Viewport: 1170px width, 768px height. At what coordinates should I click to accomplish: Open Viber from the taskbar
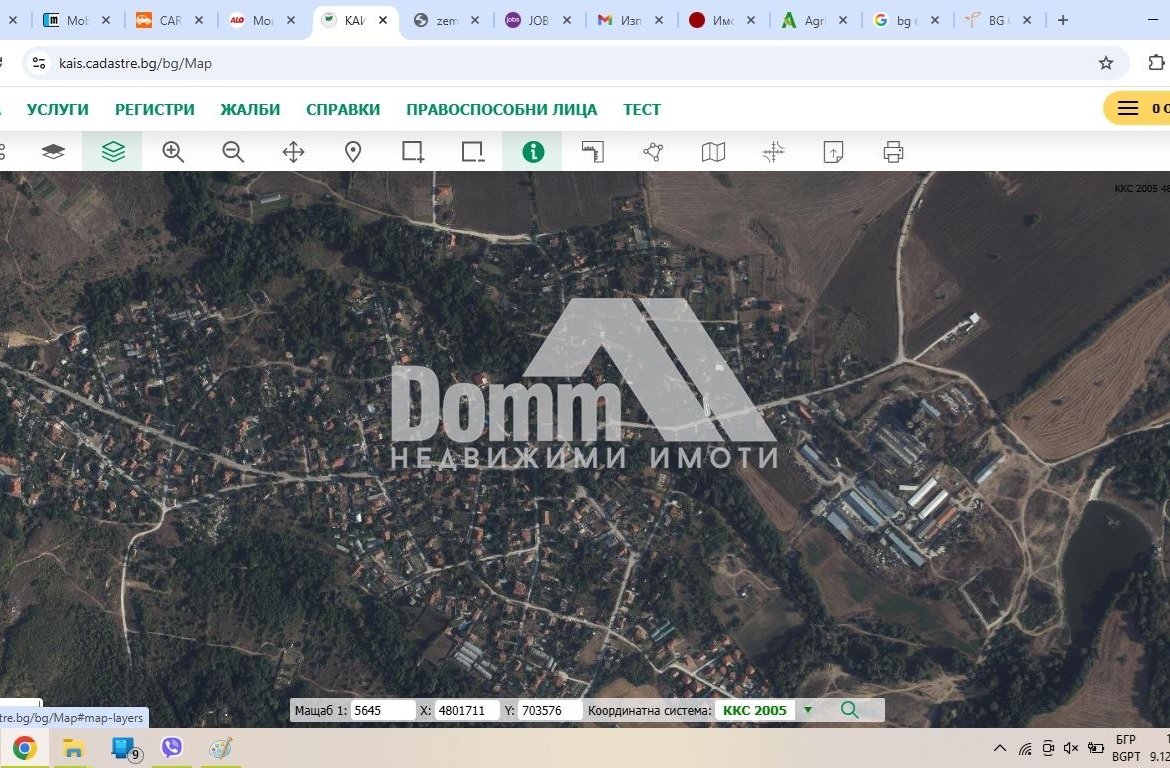coord(172,747)
